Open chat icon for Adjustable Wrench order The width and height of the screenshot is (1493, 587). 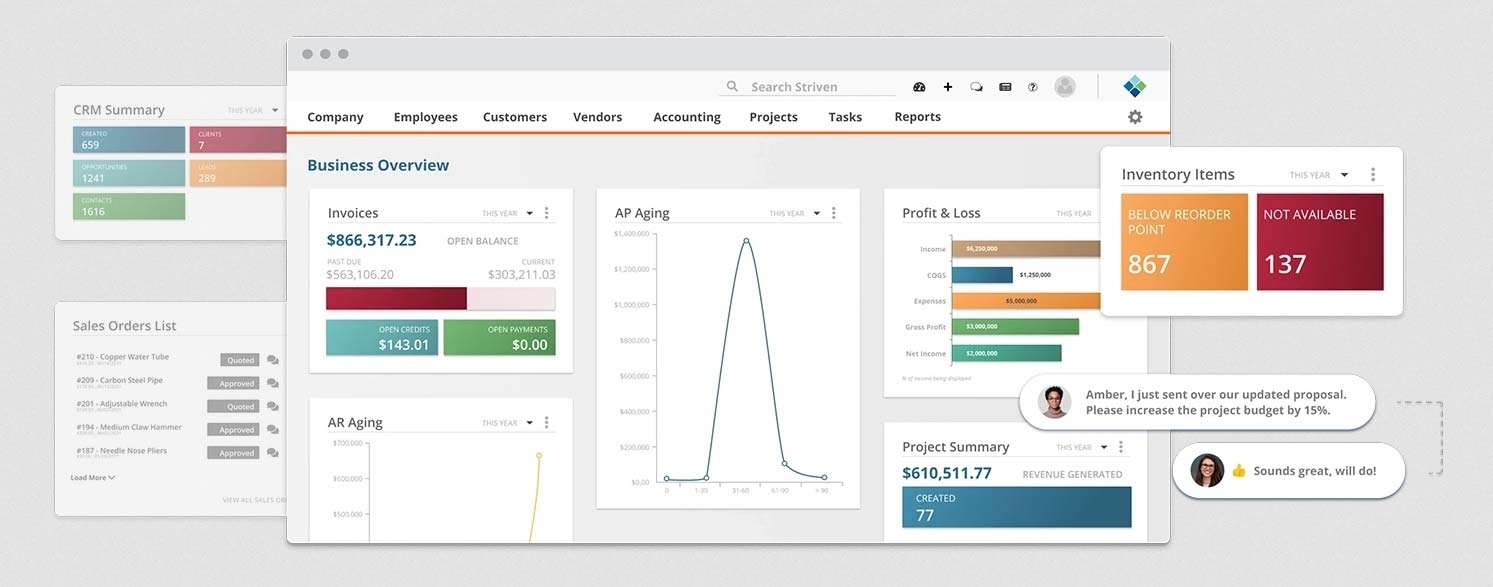click(273, 407)
